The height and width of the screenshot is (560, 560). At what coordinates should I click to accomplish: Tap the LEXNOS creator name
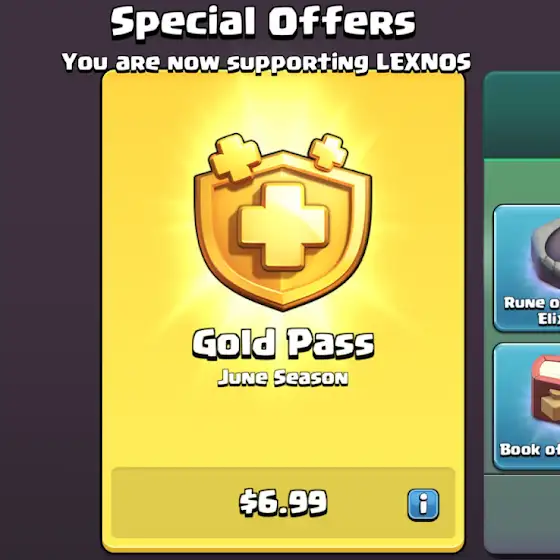(x=424, y=62)
